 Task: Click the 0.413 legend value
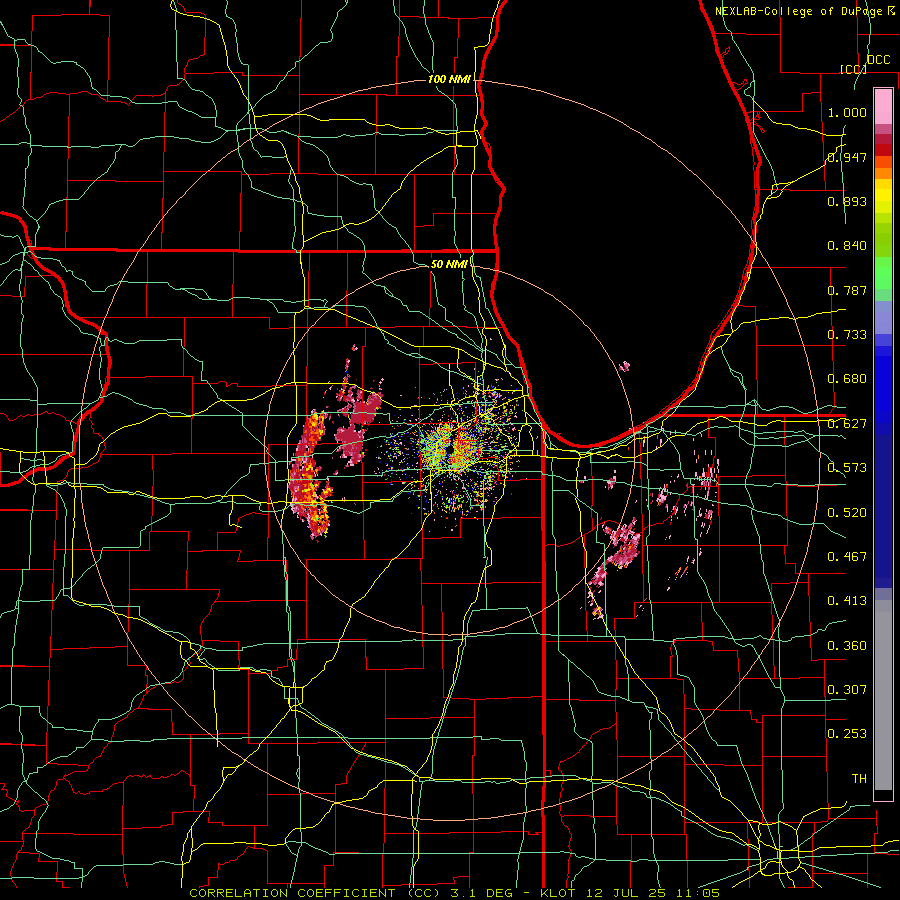click(847, 601)
